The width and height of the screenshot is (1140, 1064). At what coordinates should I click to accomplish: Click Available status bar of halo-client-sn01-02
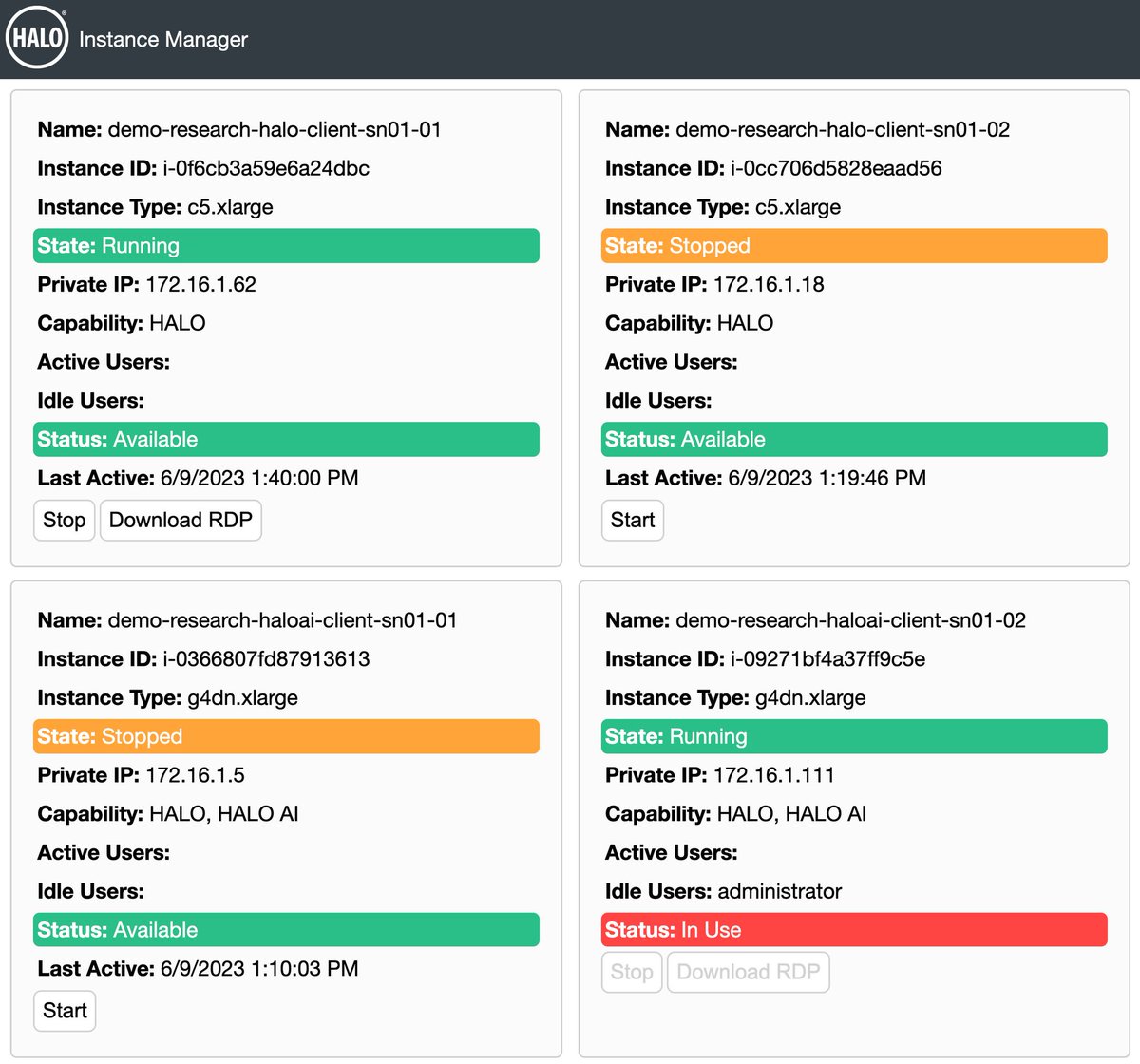(854, 440)
